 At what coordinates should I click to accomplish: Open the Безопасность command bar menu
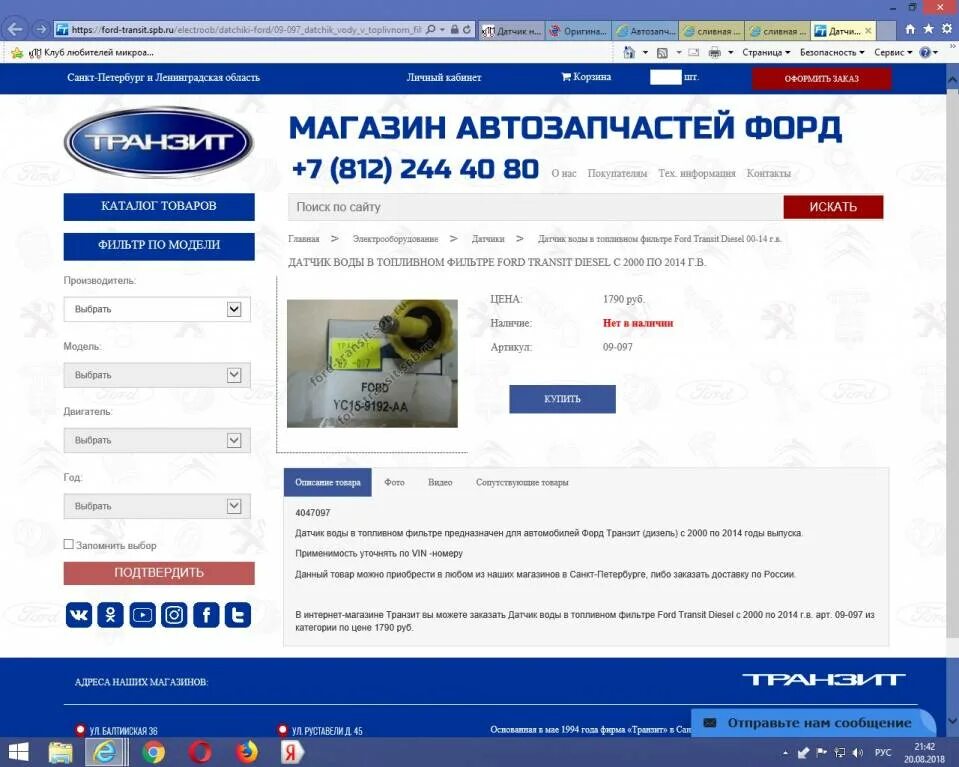point(832,53)
